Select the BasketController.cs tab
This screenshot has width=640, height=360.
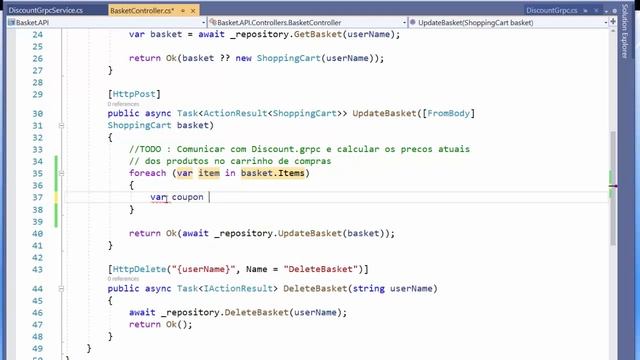click(142, 11)
